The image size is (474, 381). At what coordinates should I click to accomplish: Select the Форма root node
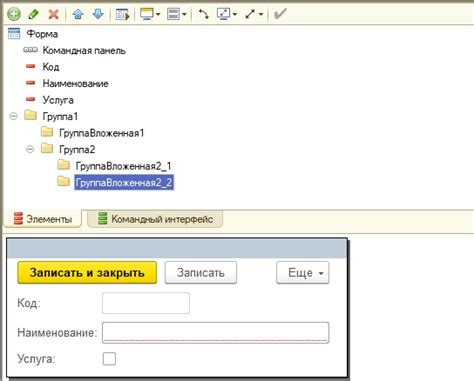(42, 34)
